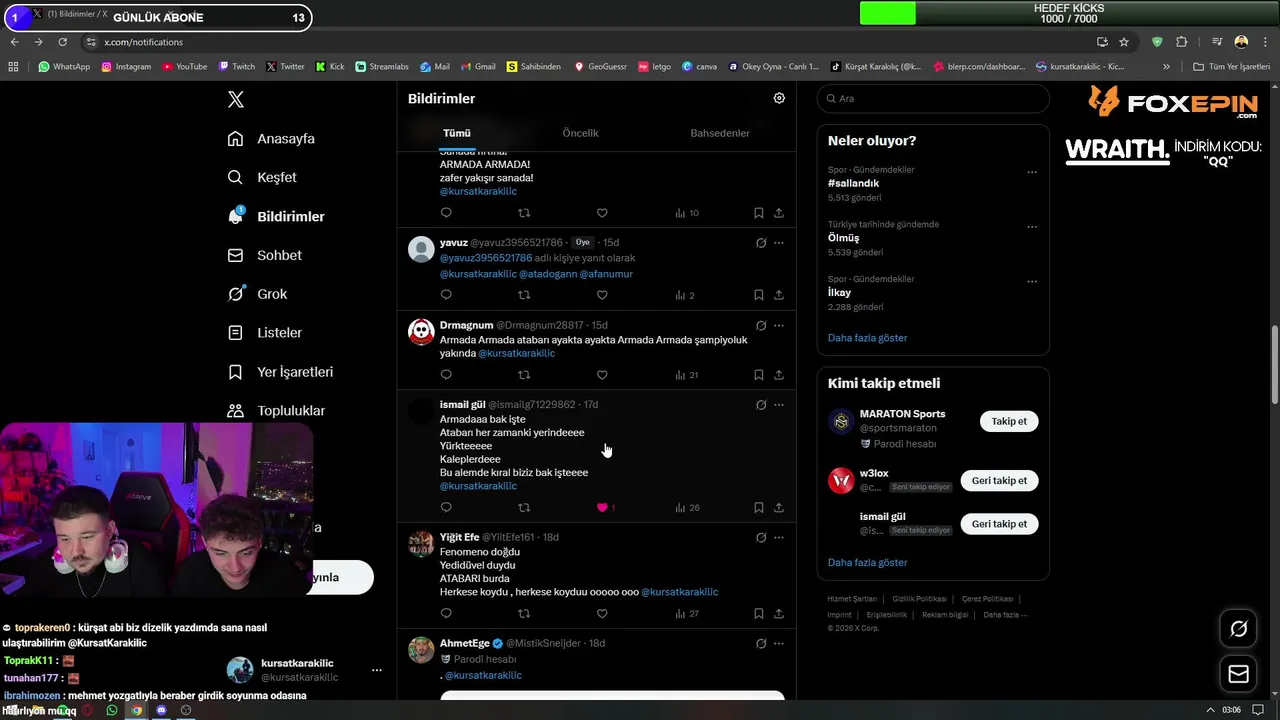Like ismail gül's tweet heart icon
Screen dimensions: 1280x720
tap(602, 507)
